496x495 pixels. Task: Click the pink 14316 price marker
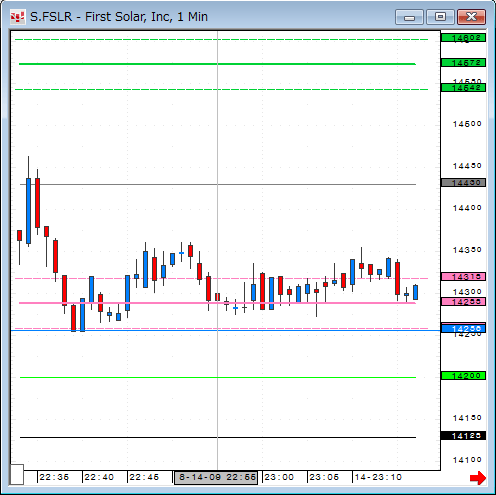click(463, 277)
